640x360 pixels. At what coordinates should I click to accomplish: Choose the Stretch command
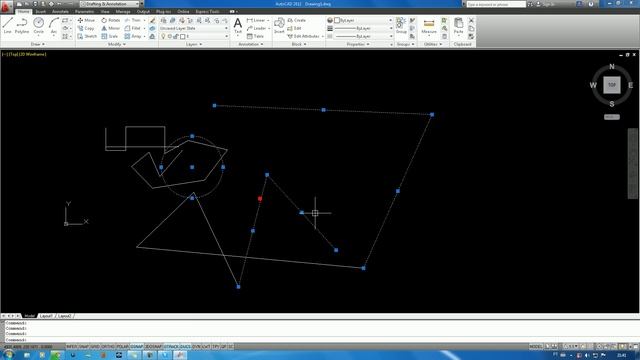click(87, 36)
